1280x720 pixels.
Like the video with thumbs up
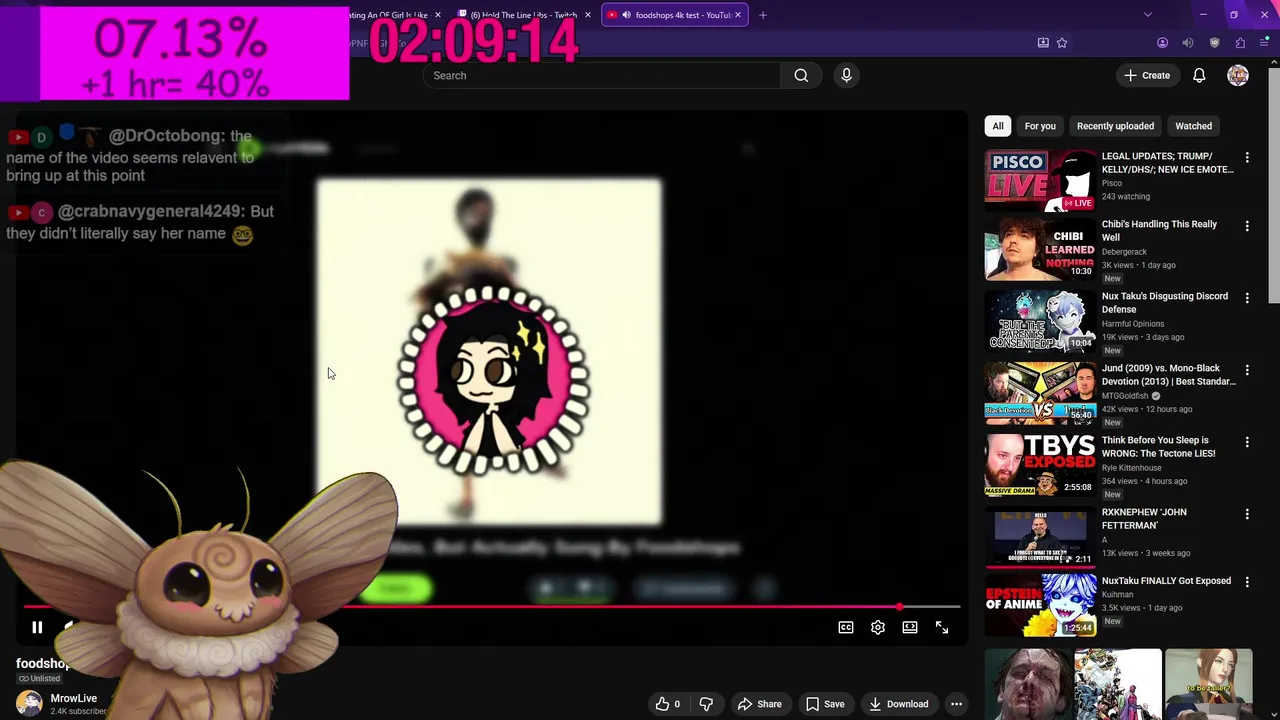[x=668, y=704]
